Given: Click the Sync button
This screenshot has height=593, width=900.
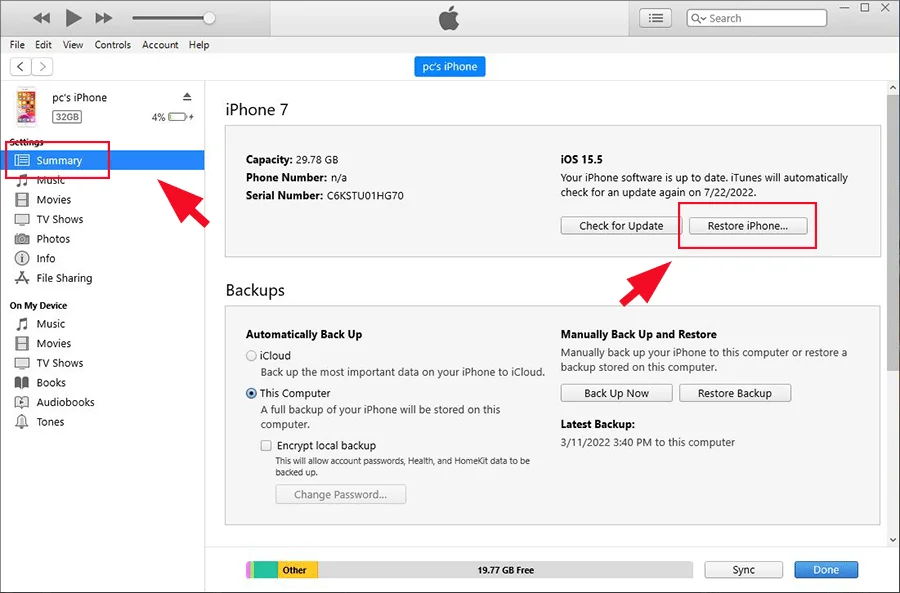Looking at the screenshot, I should (x=743, y=569).
